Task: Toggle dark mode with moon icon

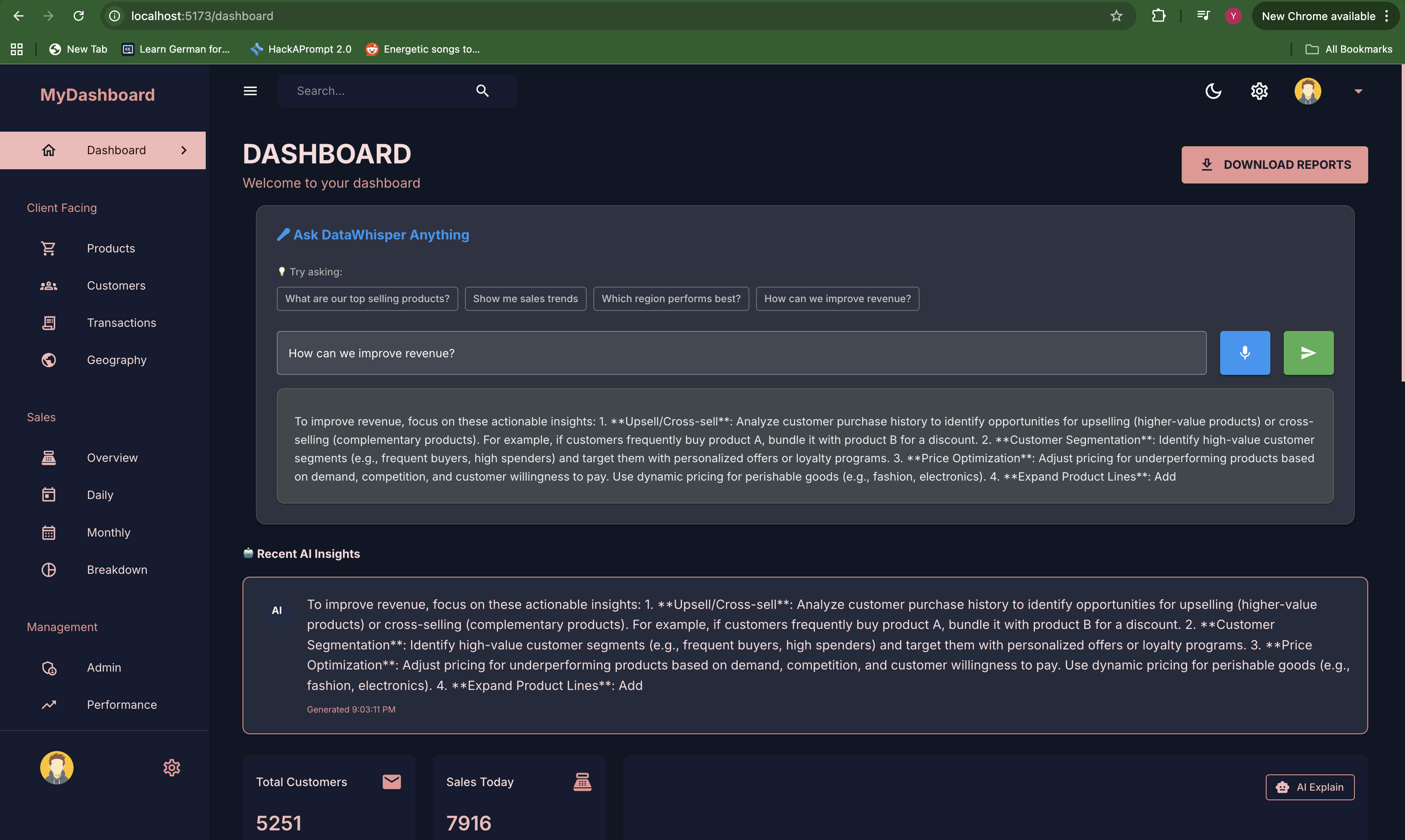Action: click(x=1213, y=91)
